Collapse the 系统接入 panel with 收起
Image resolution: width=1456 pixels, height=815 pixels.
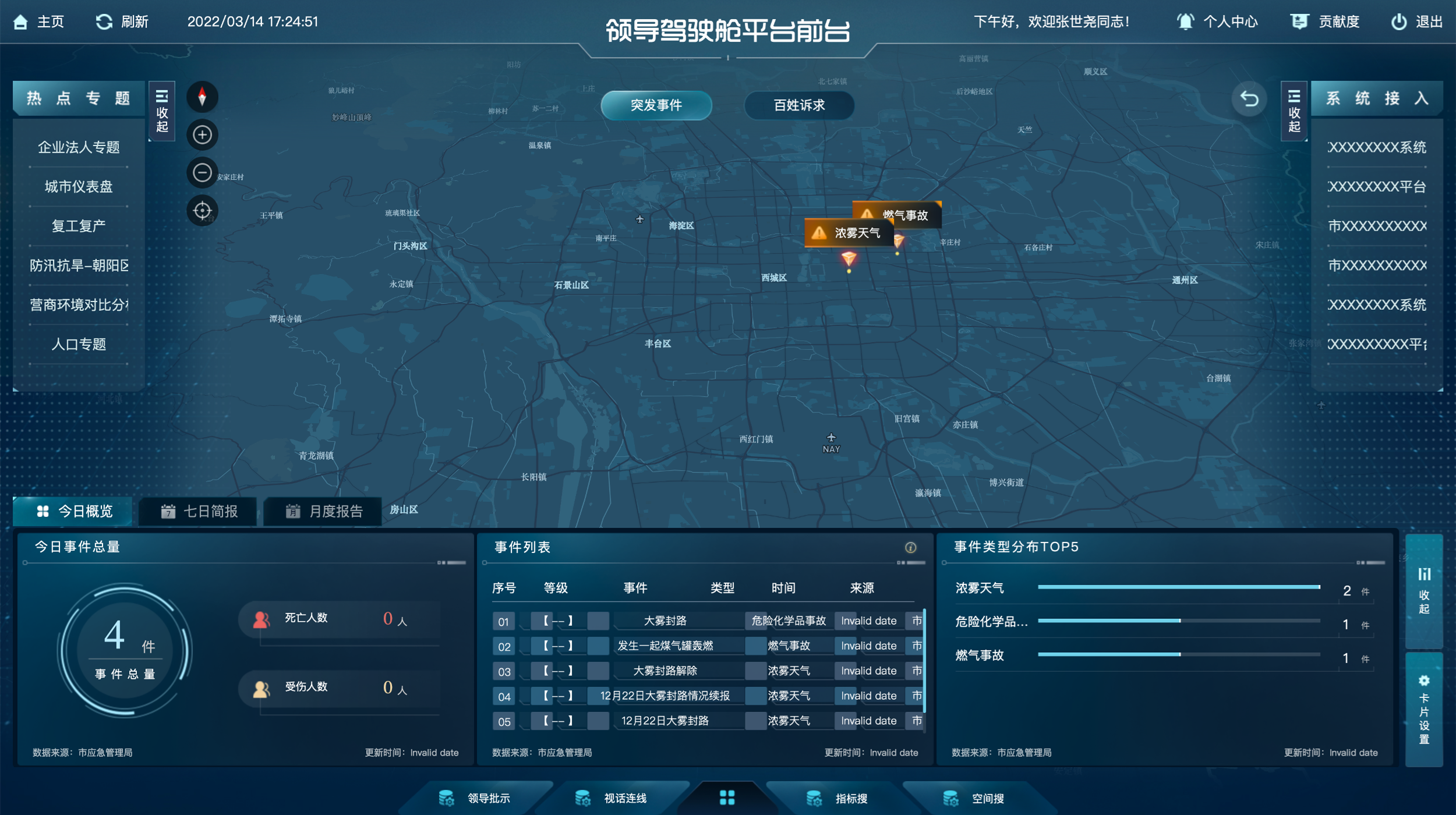pos(1294,111)
